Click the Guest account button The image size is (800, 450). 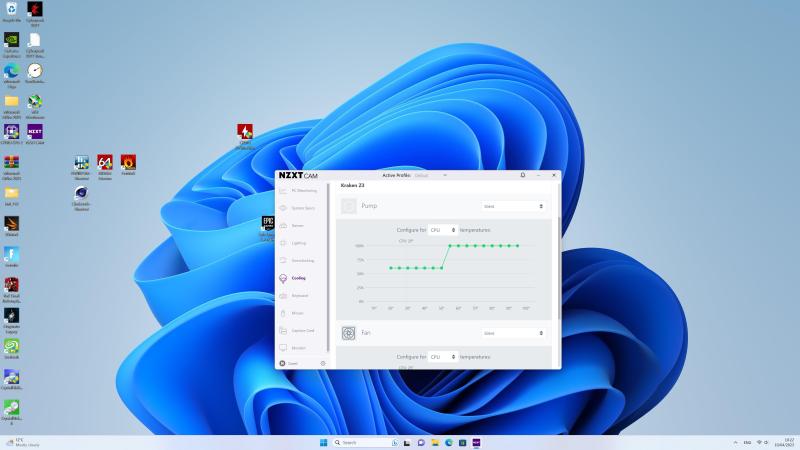(289, 363)
